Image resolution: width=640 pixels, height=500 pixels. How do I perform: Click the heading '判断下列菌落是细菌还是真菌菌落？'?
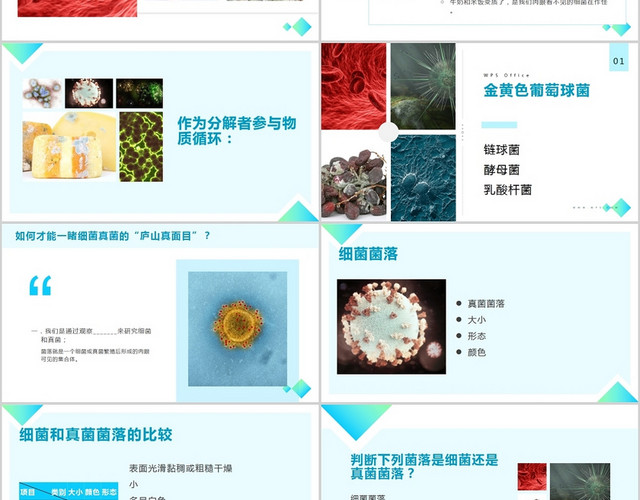point(424,467)
